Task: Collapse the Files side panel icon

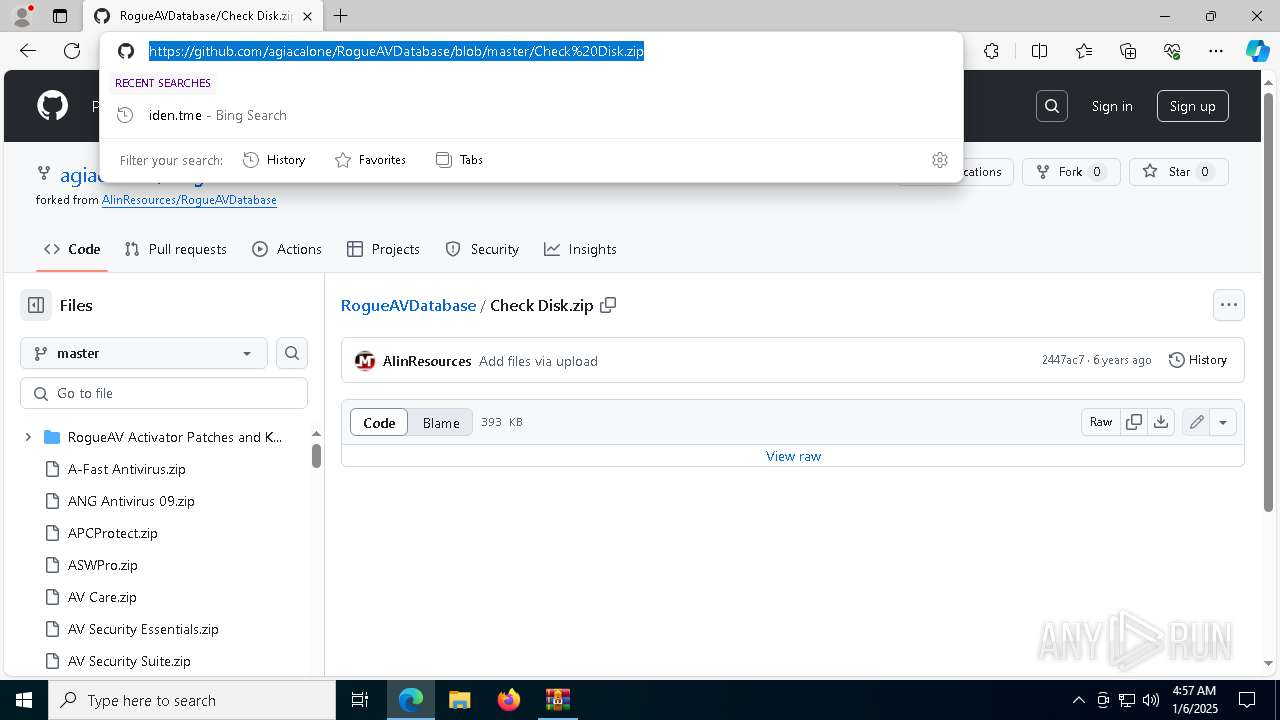Action: (x=36, y=306)
